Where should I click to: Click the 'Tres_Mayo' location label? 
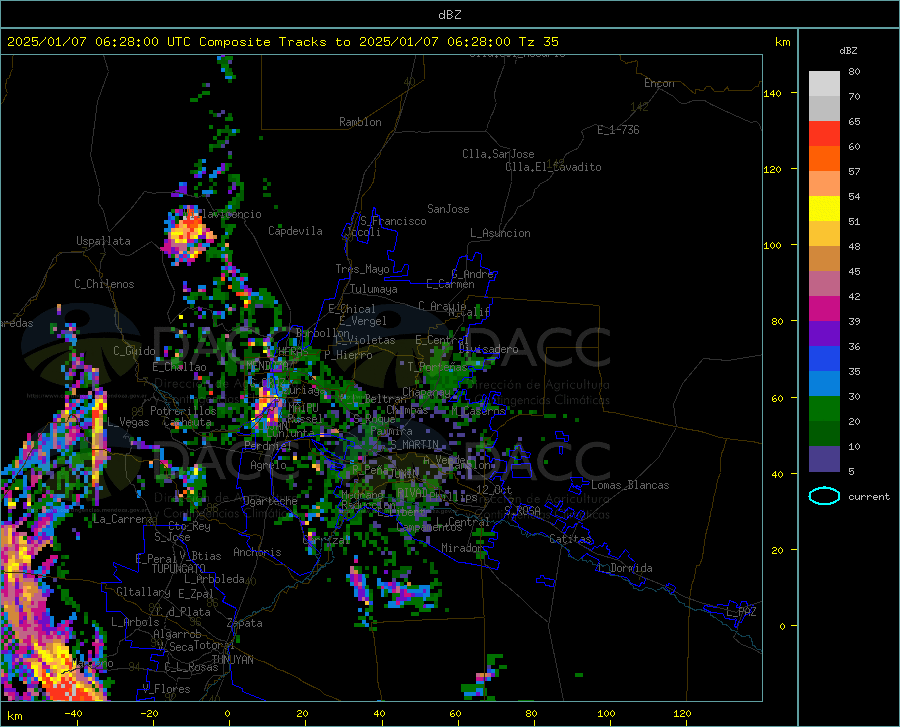click(x=362, y=269)
